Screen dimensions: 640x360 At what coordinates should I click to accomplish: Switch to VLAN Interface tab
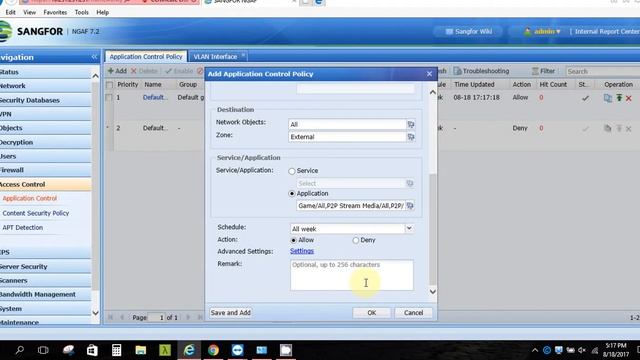[215, 57]
